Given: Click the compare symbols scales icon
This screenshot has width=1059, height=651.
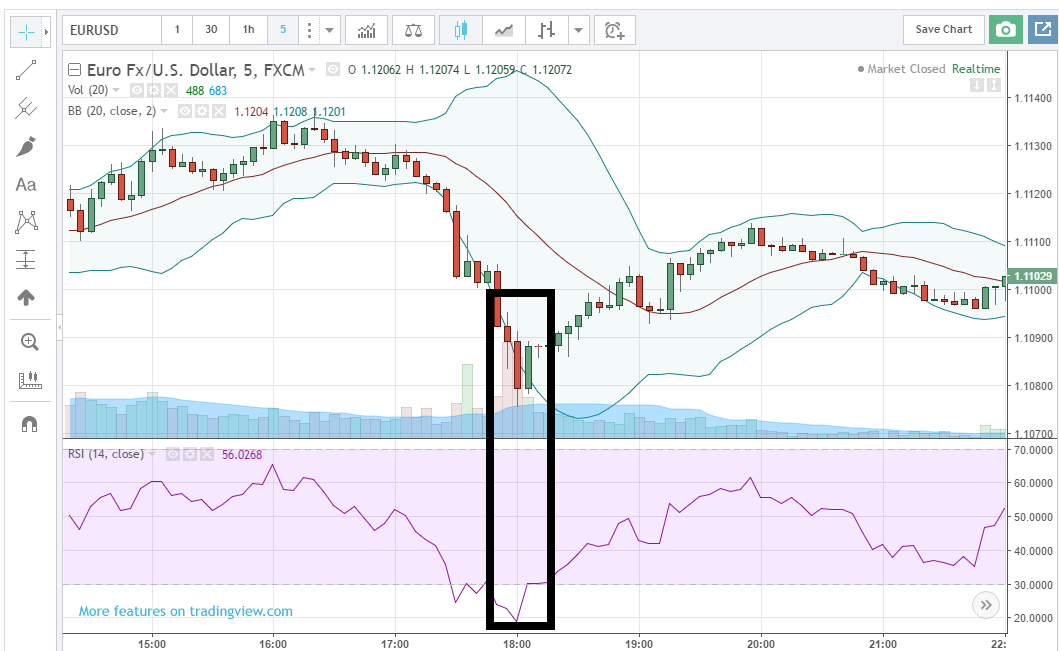Looking at the screenshot, I should 413,30.
